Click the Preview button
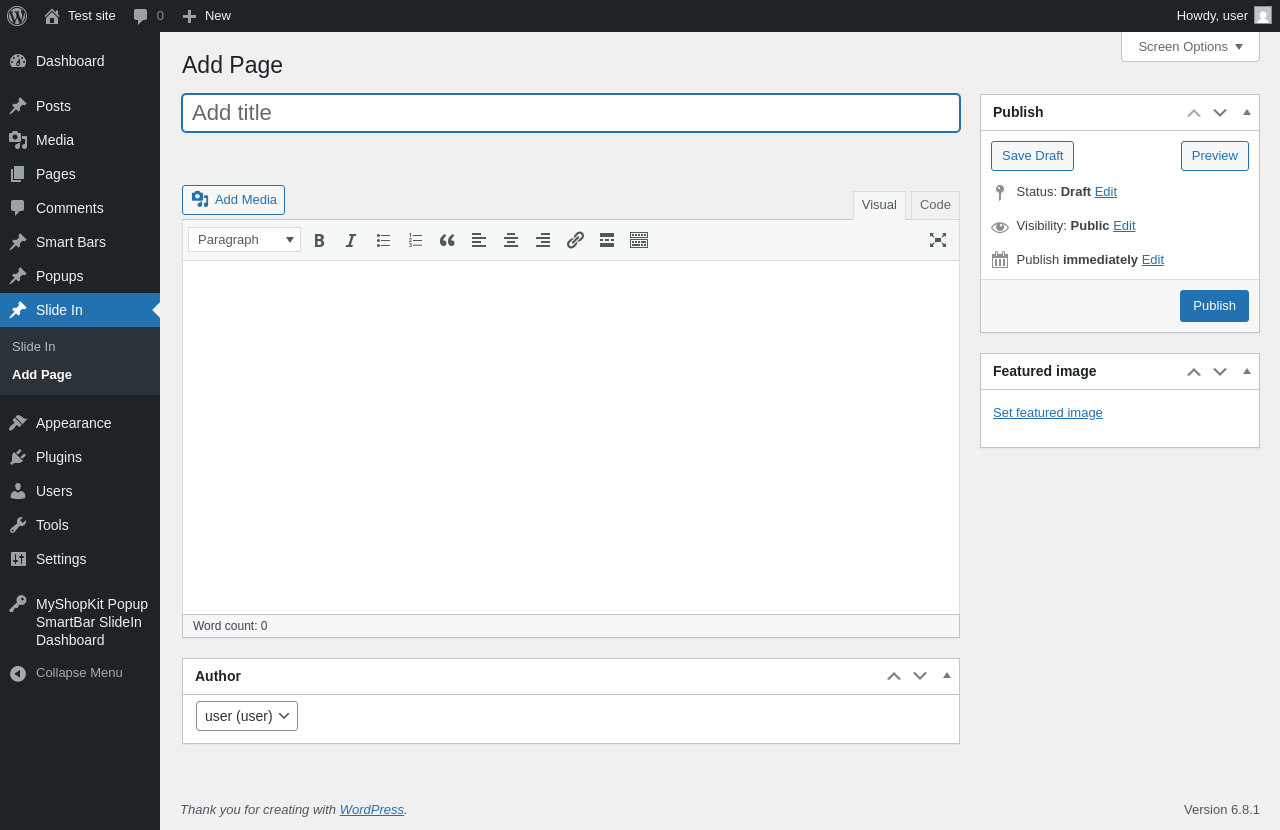This screenshot has height=830, width=1280. pos(1214,156)
